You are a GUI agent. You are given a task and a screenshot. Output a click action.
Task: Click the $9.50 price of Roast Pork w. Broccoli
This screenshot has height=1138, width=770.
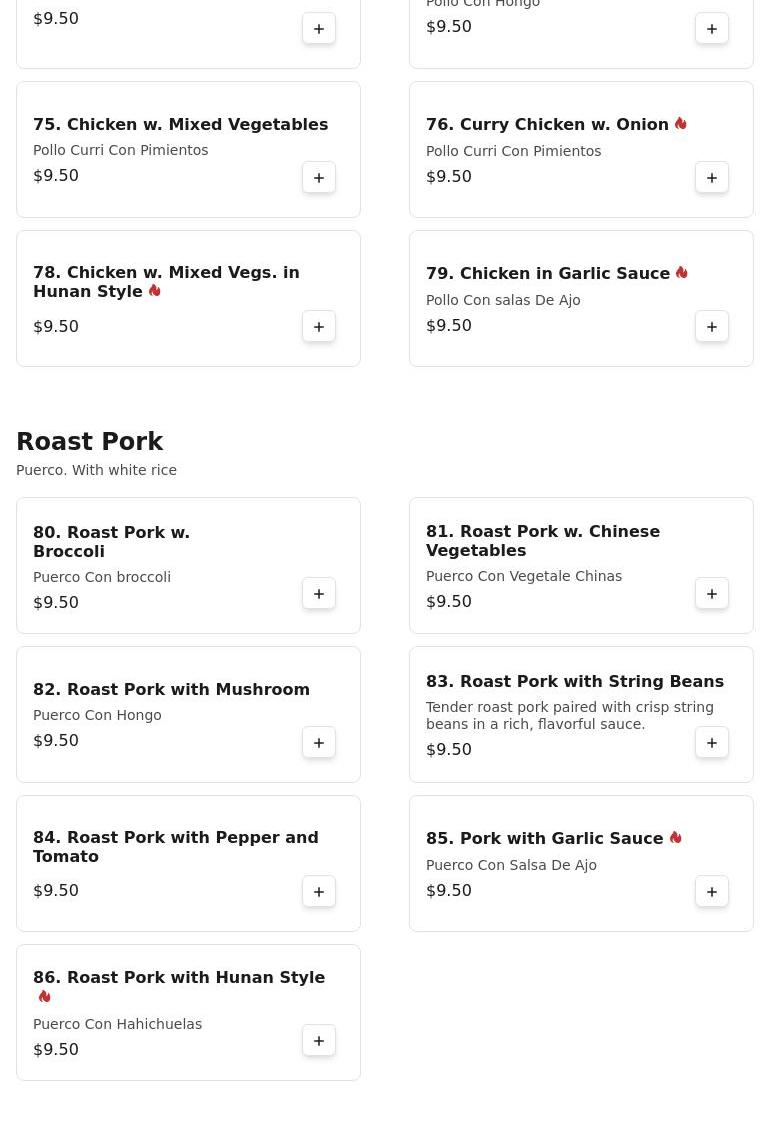tap(56, 603)
